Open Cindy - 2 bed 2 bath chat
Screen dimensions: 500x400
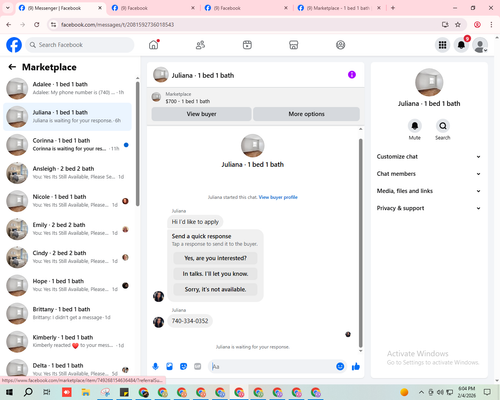67,257
